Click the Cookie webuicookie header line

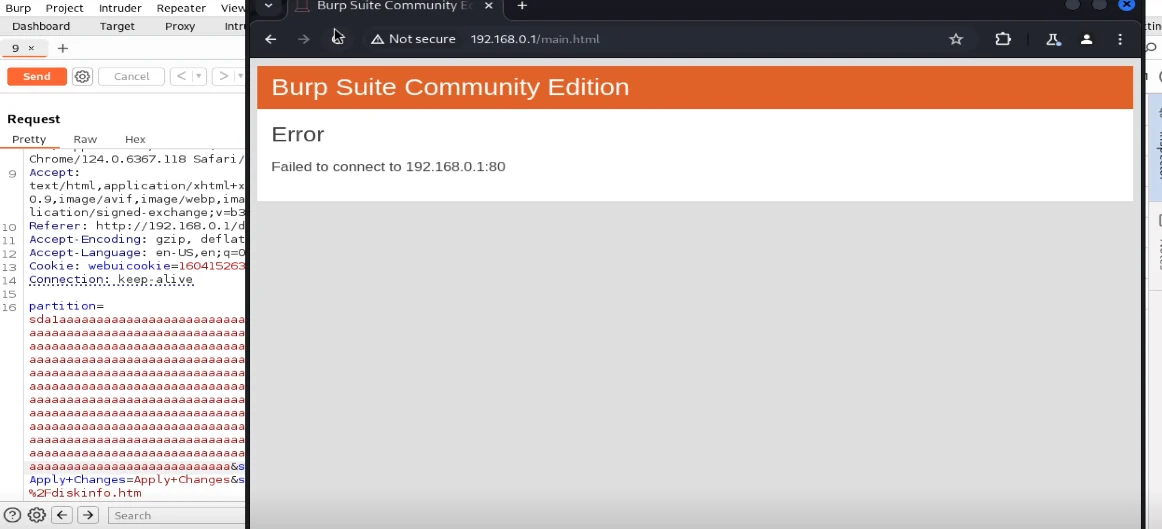point(136,266)
